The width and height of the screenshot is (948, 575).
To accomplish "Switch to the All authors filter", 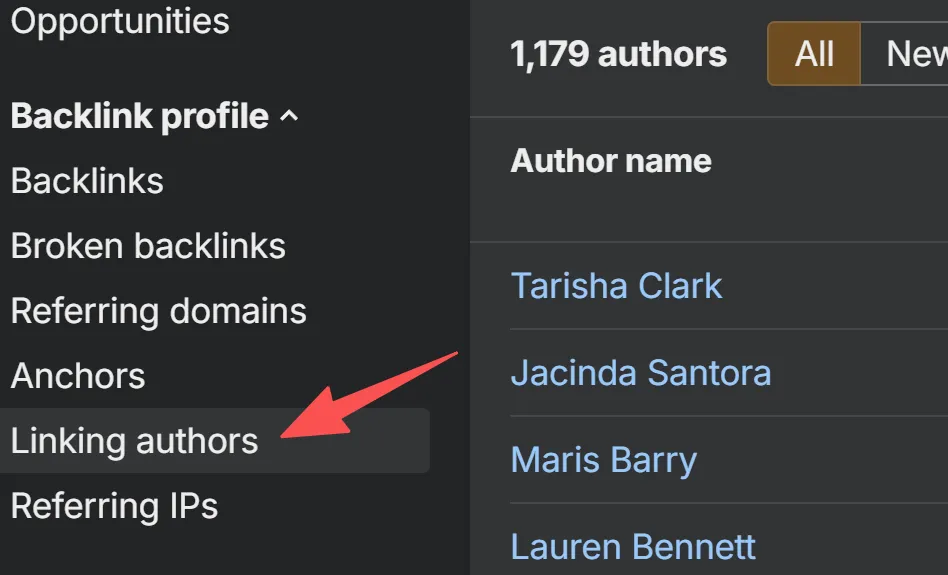I will coord(814,53).
